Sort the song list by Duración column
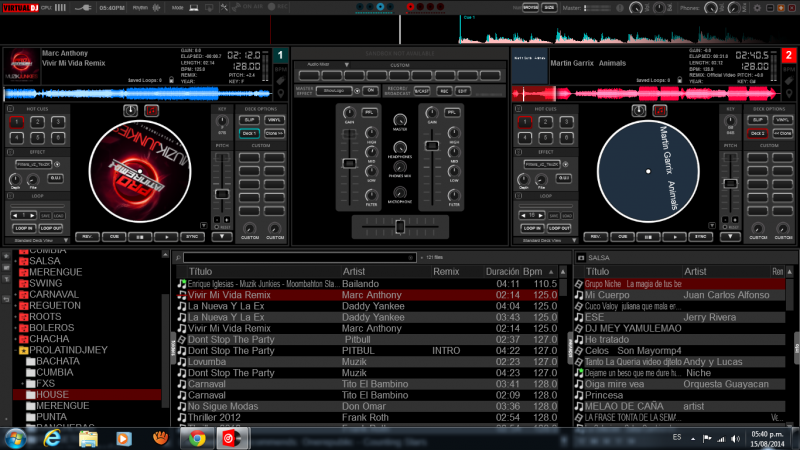This screenshot has height=450, width=800. click(x=502, y=271)
